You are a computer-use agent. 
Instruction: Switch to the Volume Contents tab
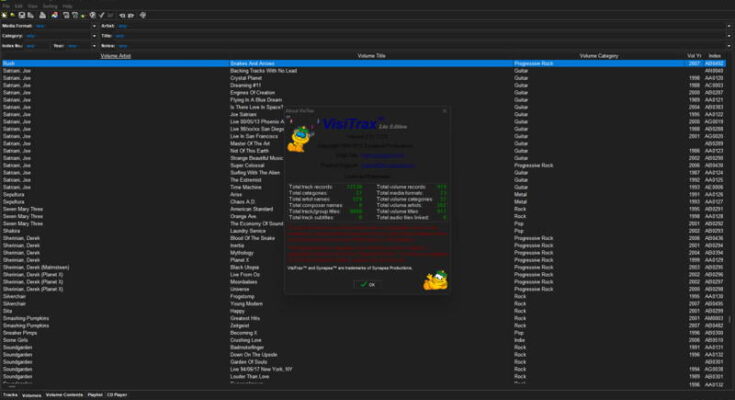pos(66,395)
